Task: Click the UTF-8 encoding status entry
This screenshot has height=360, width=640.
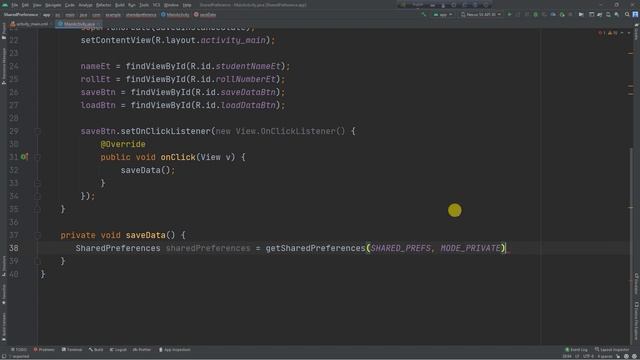Action: [588, 357]
